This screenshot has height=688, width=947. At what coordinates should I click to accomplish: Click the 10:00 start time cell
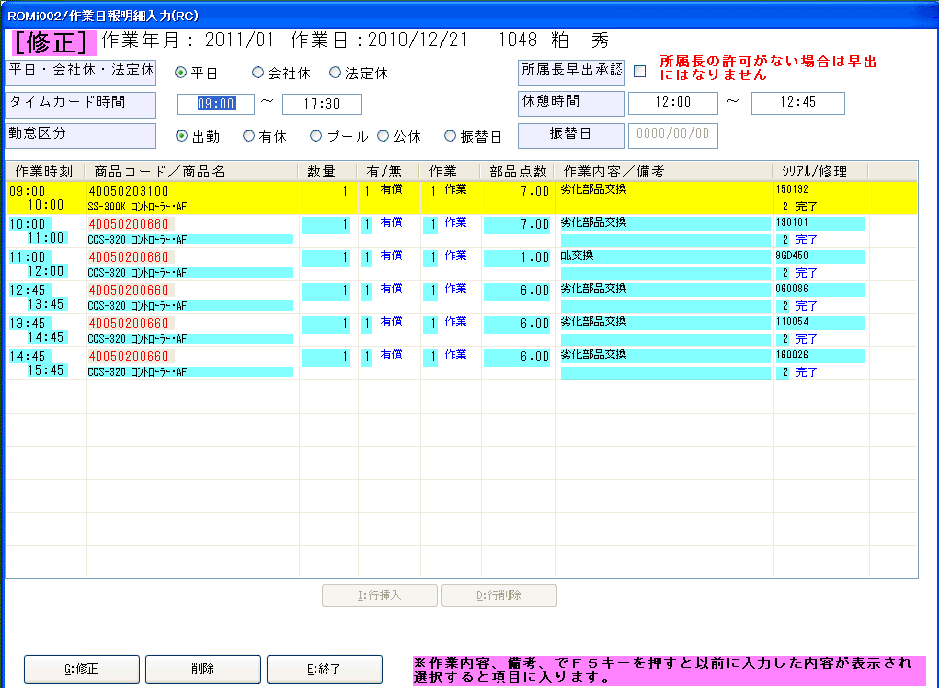(x=27, y=225)
